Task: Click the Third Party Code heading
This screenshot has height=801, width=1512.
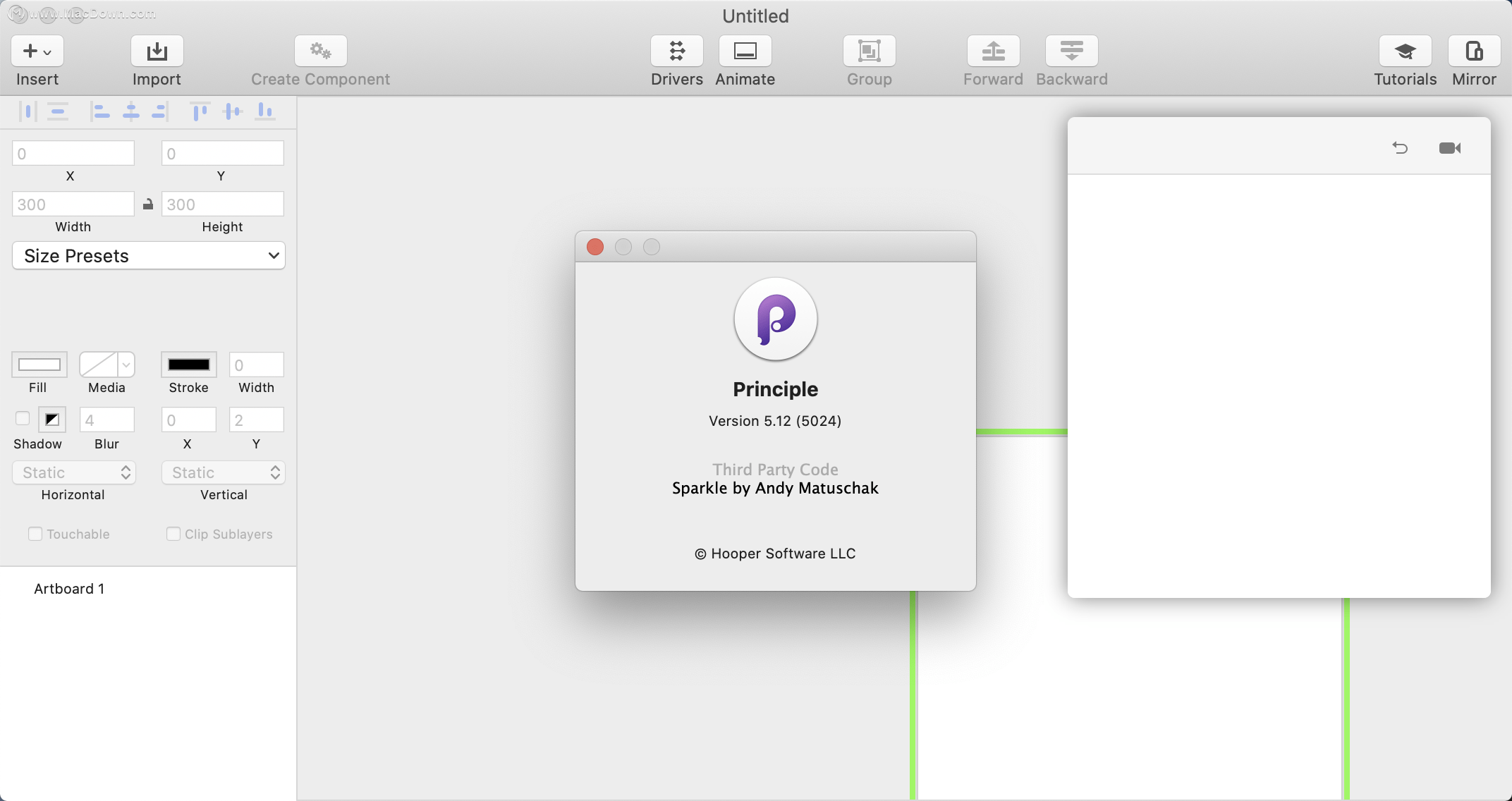Action: click(775, 470)
